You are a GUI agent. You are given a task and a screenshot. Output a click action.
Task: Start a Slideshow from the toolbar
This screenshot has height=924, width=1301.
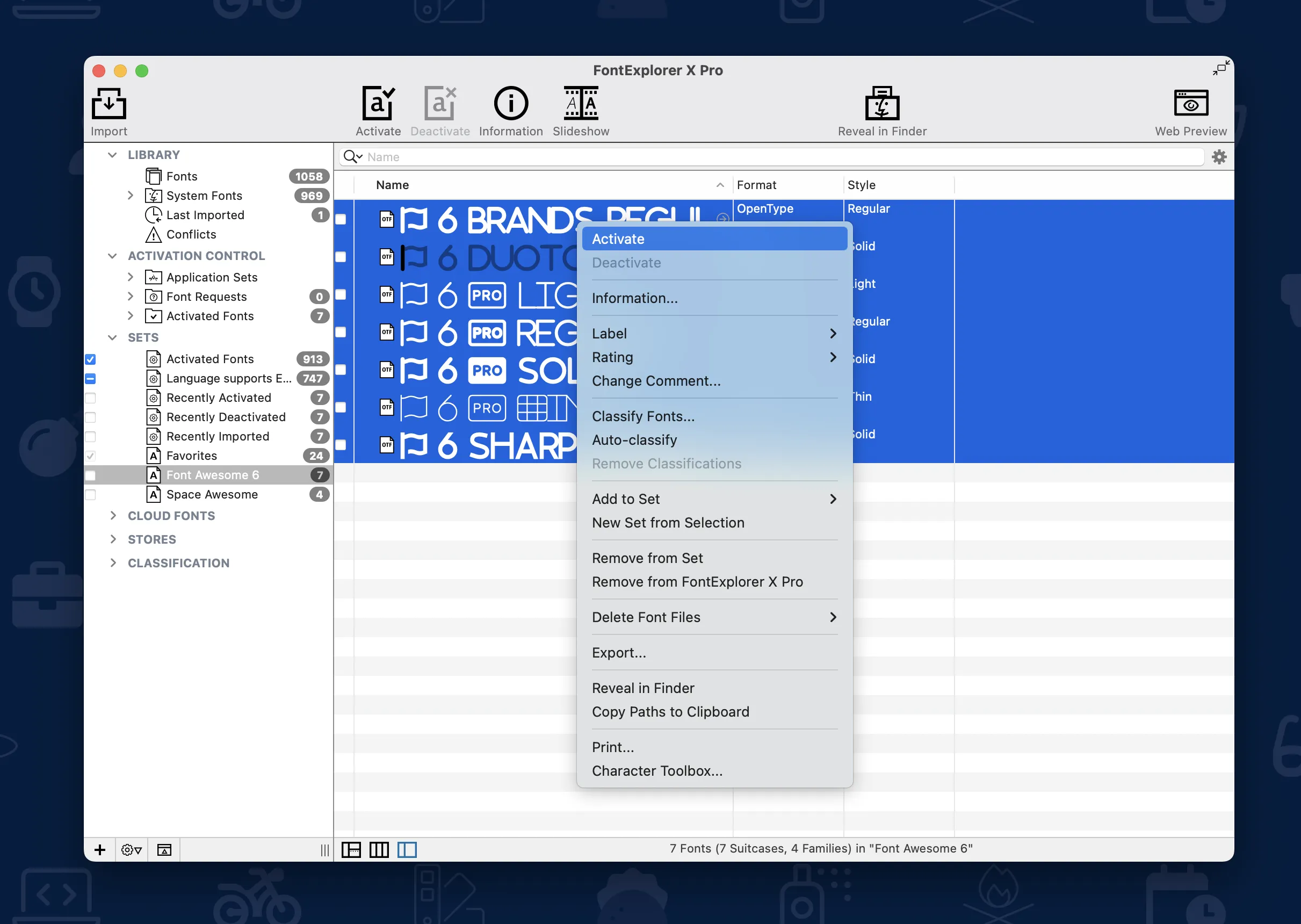tap(580, 108)
